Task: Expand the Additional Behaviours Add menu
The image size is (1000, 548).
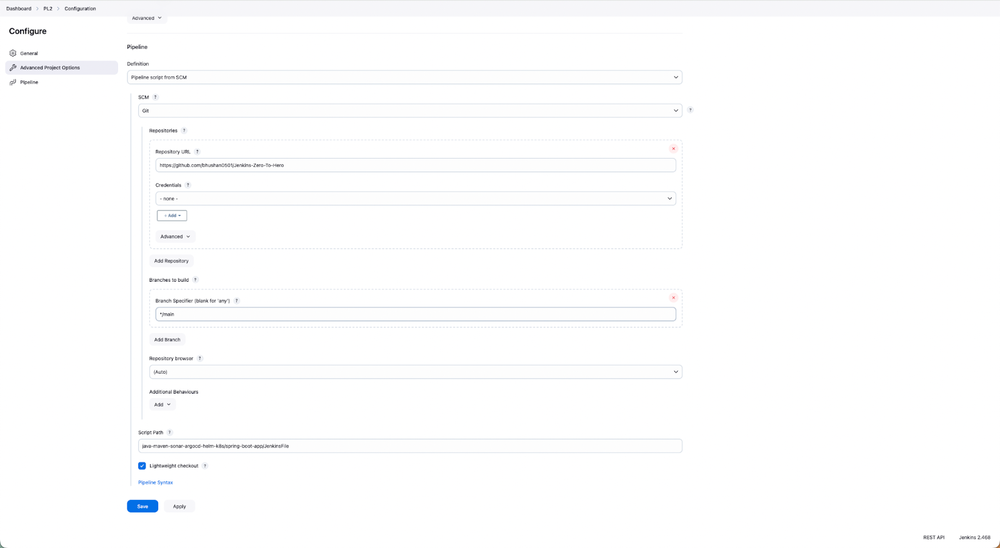Action: 163,405
